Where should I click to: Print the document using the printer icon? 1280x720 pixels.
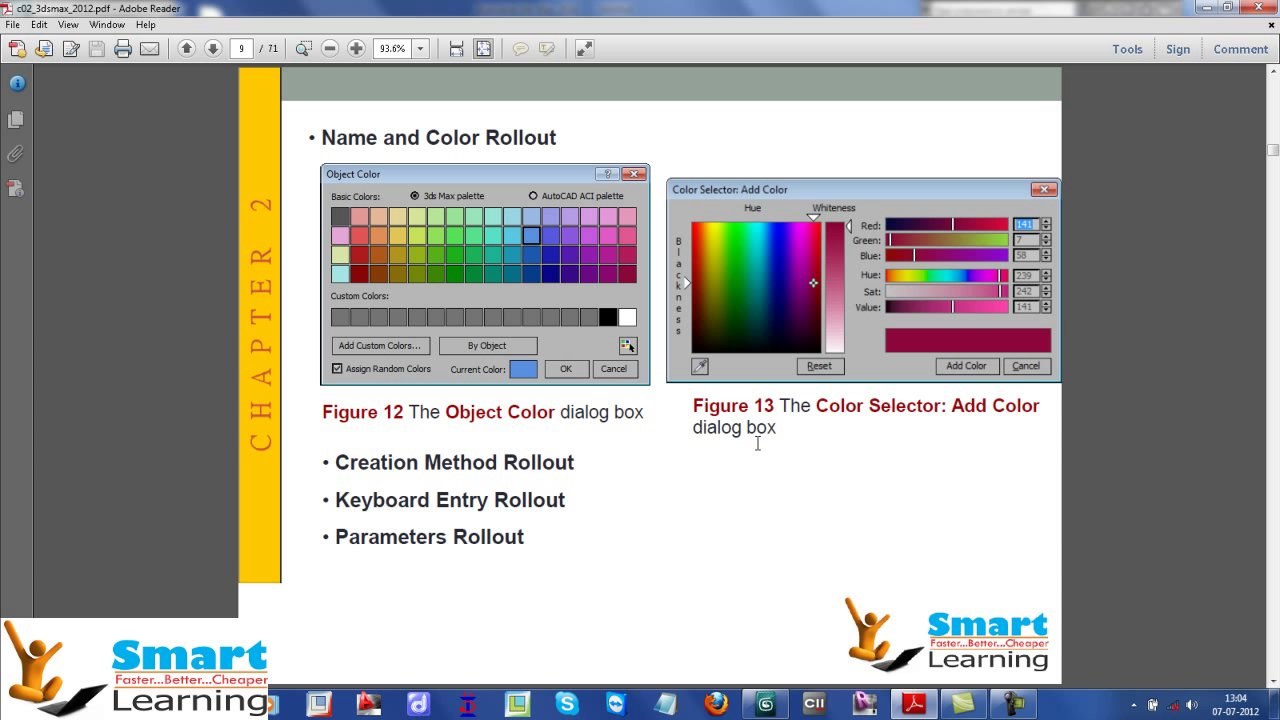click(x=123, y=49)
